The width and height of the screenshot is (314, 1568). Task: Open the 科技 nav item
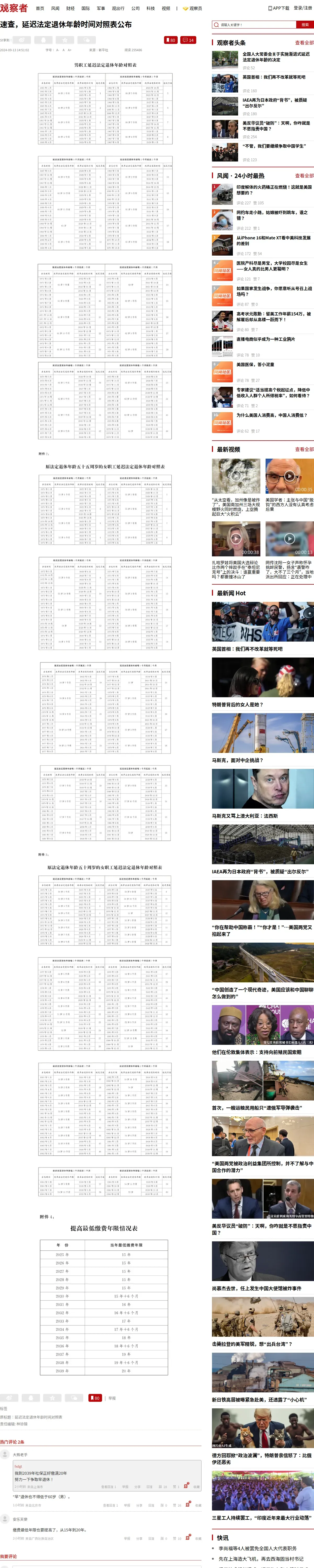(x=151, y=9)
